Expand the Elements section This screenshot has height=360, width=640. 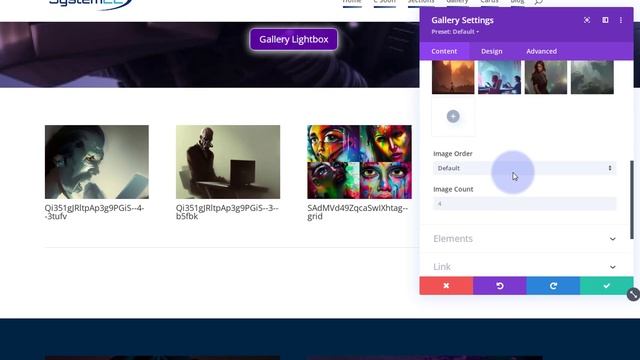(x=524, y=239)
